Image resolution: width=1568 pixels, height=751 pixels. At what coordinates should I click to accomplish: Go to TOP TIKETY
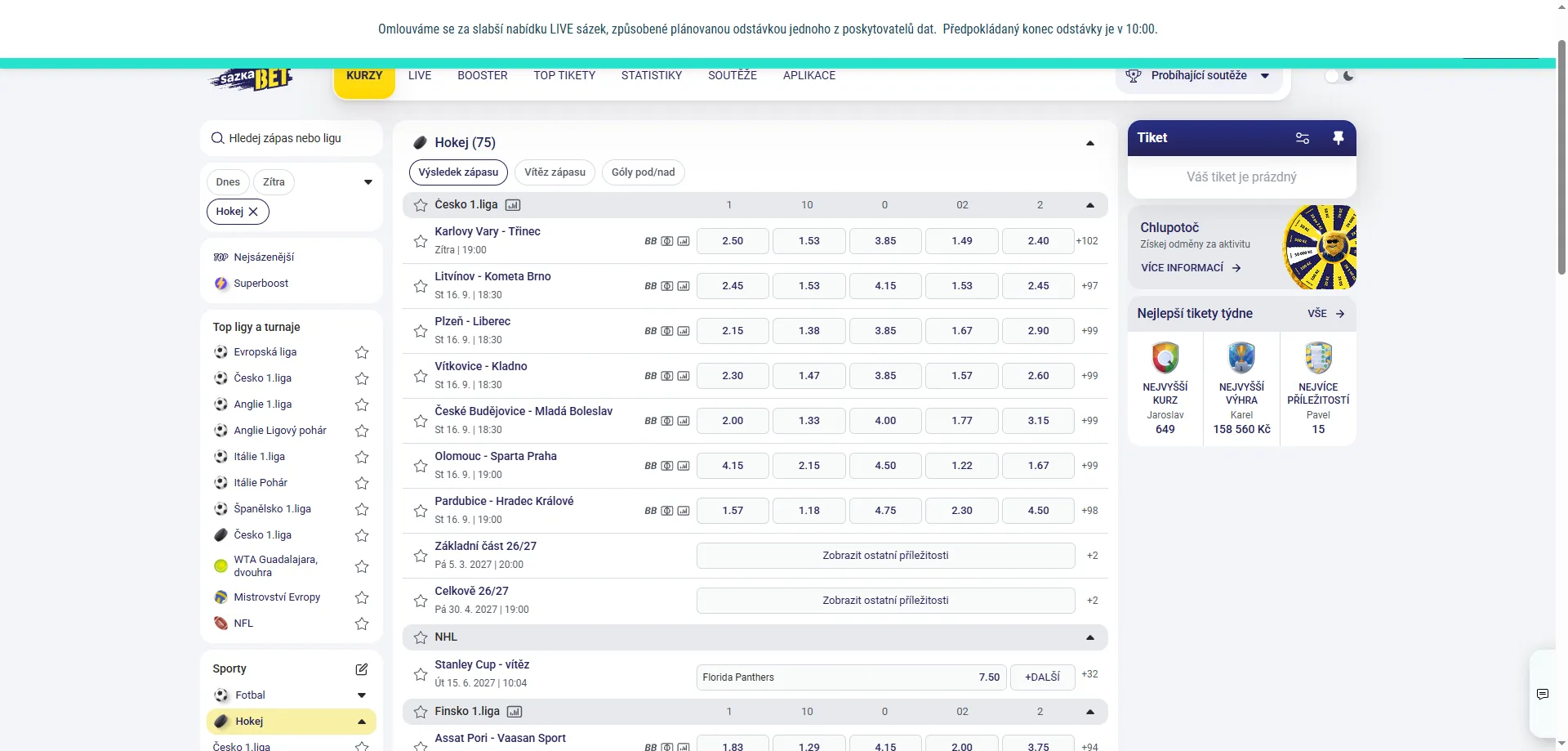coord(564,75)
